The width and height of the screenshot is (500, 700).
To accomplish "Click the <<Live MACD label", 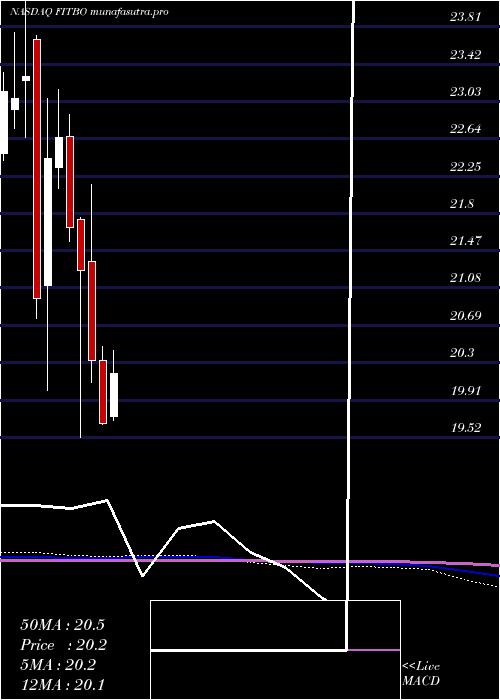I will (x=421, y=674).
